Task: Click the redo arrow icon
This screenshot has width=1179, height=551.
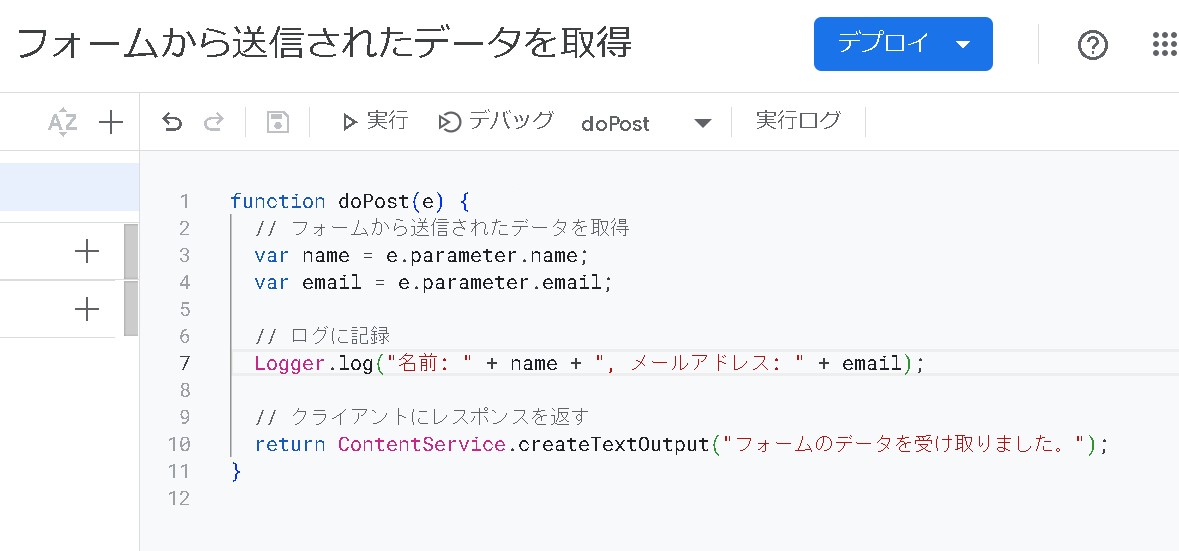Action: [213, 122]
